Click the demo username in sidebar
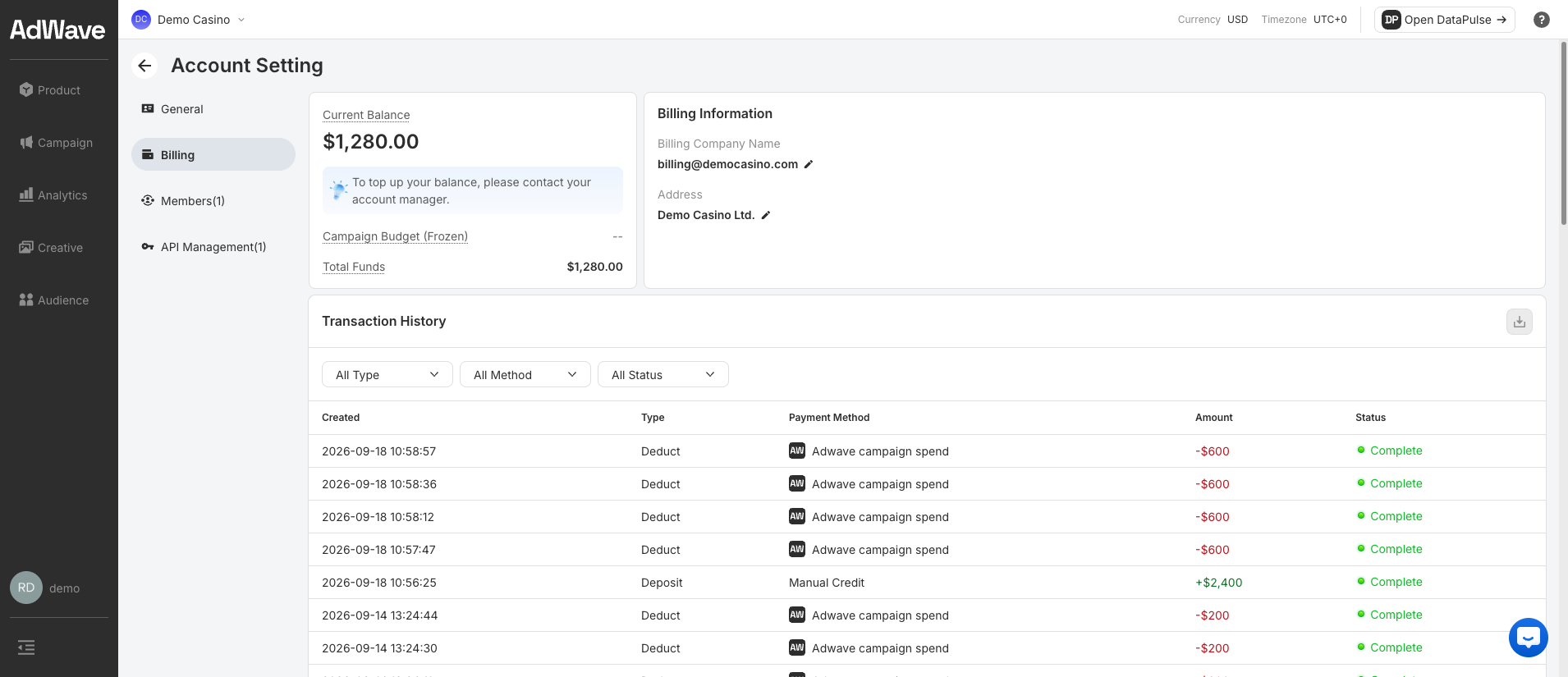Viewport: 1568px width, 677px height. pyautogui.click(x=64, y=588)
